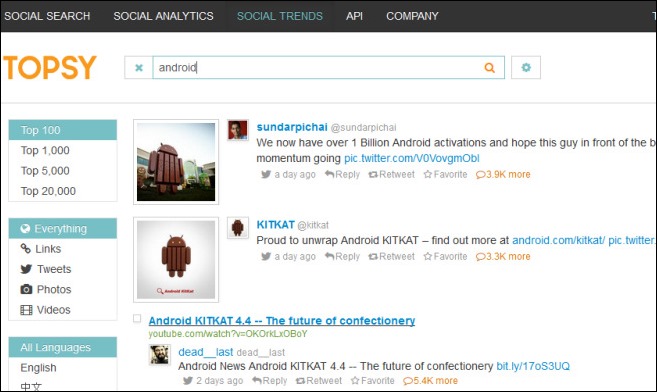657x392 pixels.
Task: Click '2 days ago' timestamp
Action: 220,381
